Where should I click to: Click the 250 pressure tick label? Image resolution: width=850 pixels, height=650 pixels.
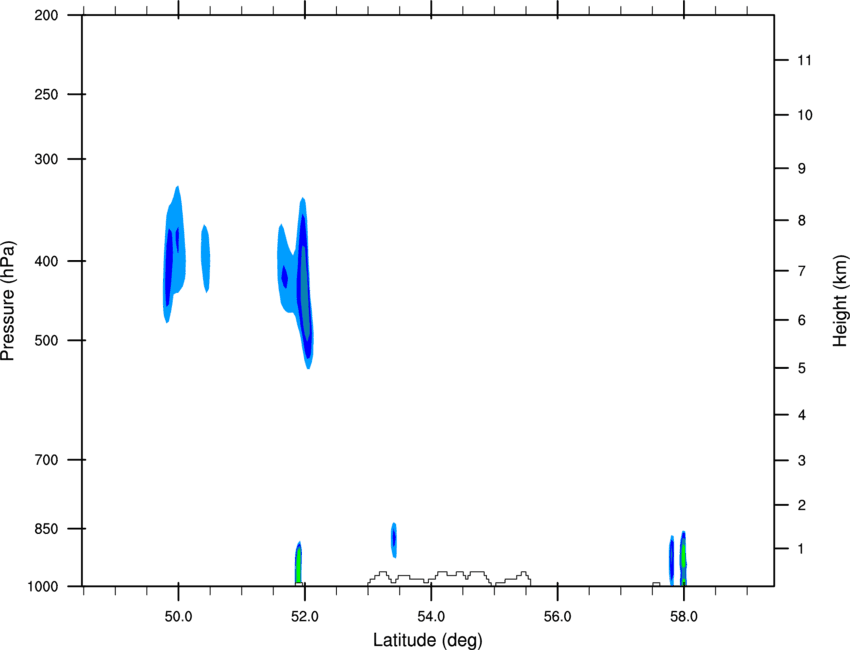click(46, 94)
